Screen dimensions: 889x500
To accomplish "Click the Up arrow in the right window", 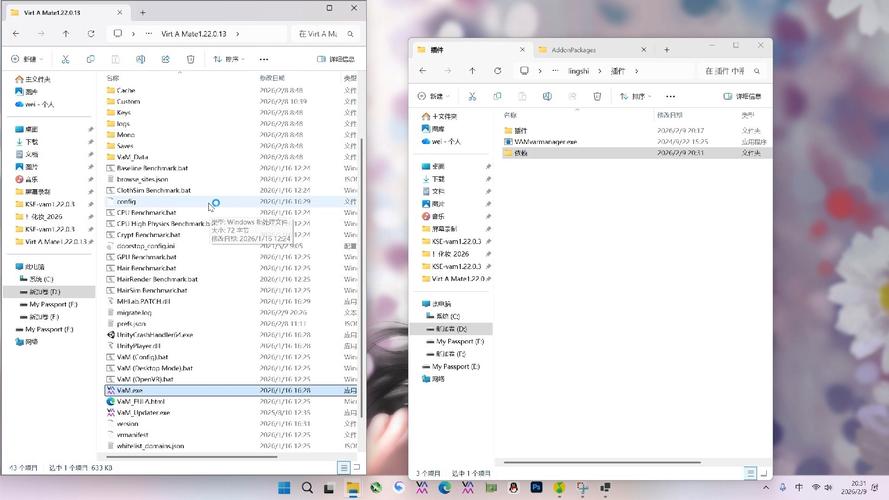I will 471,71.
